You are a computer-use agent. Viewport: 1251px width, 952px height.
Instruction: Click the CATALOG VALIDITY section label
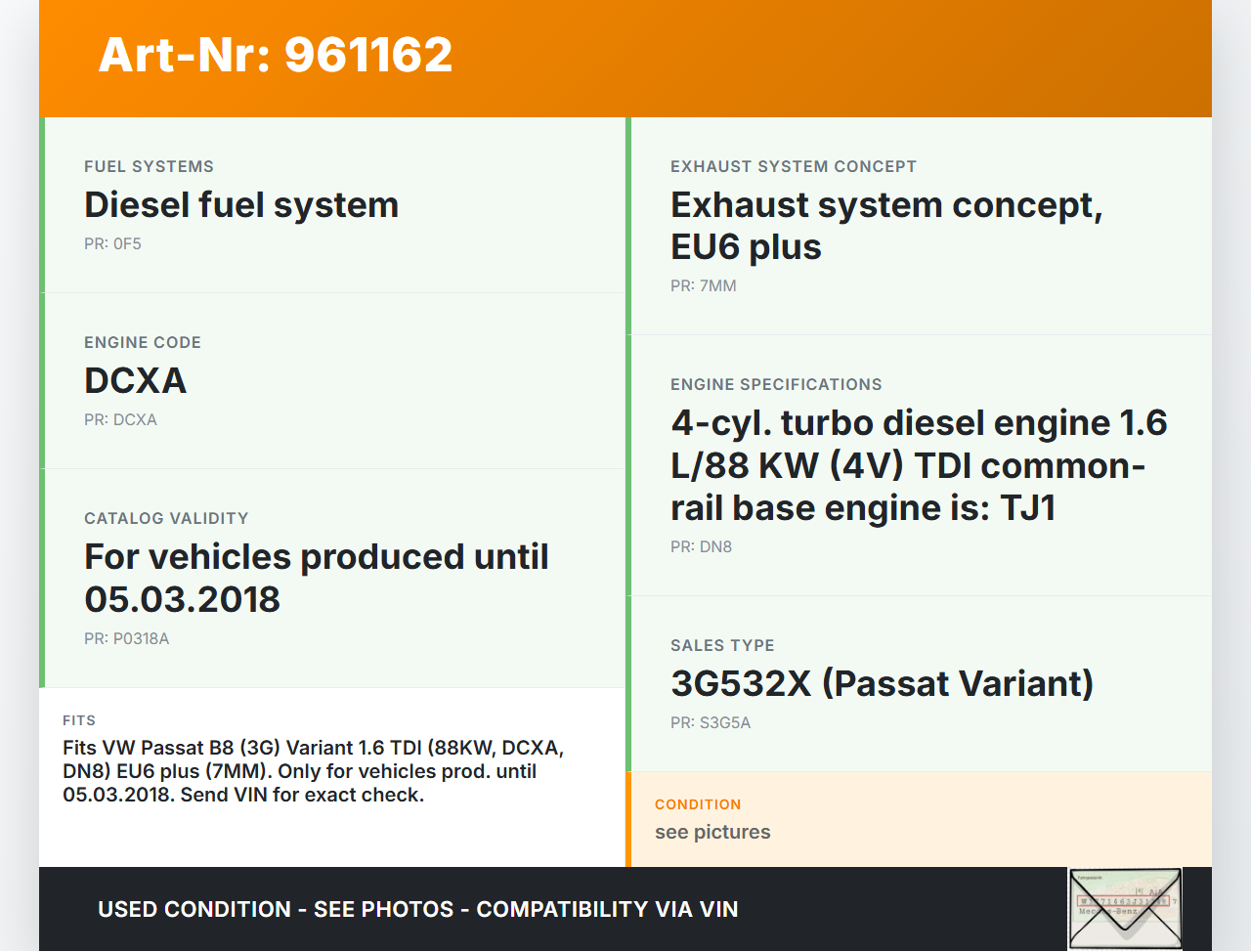pyautogui.click(x=166, y=519)
